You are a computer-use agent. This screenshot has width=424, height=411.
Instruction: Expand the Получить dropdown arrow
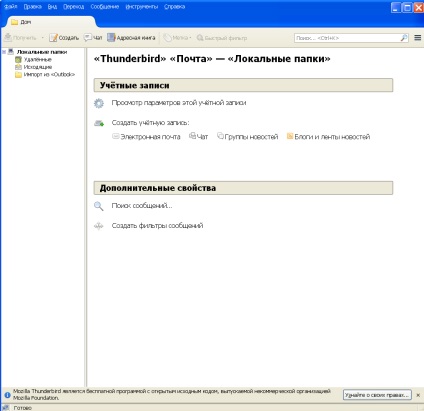(x=43, y=38)
